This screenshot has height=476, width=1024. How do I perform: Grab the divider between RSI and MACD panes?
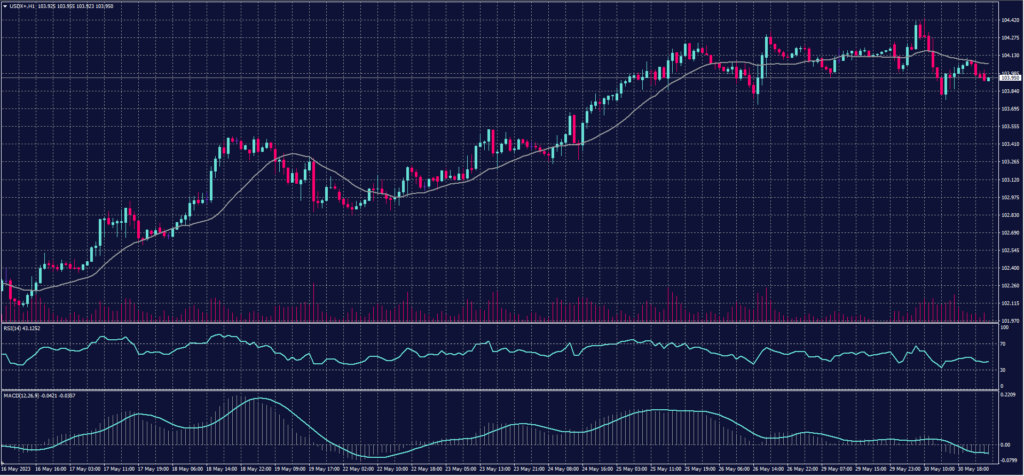pyautogui.click(x=500, y=389)
